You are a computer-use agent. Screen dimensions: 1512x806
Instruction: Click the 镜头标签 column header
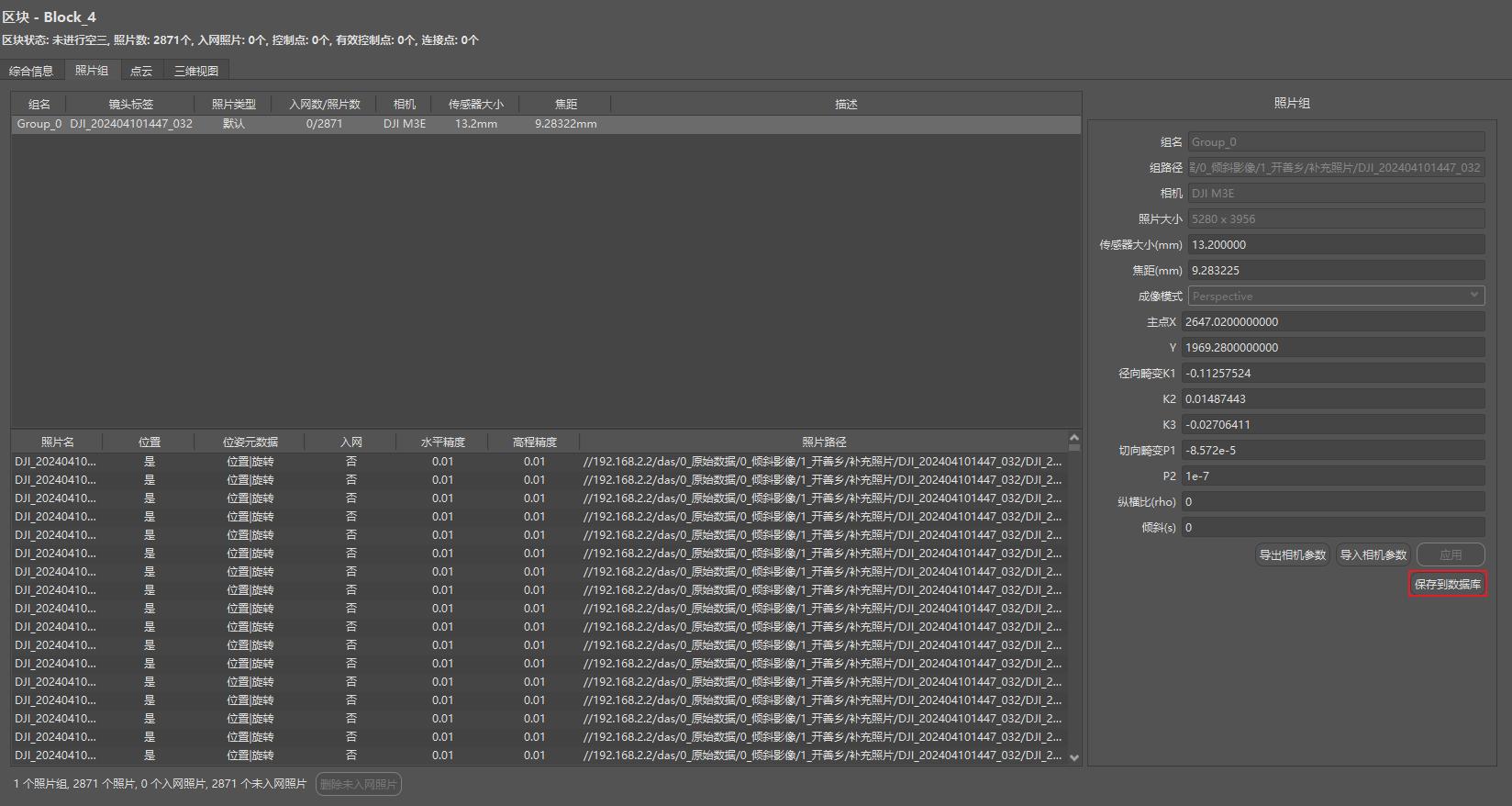130,104
